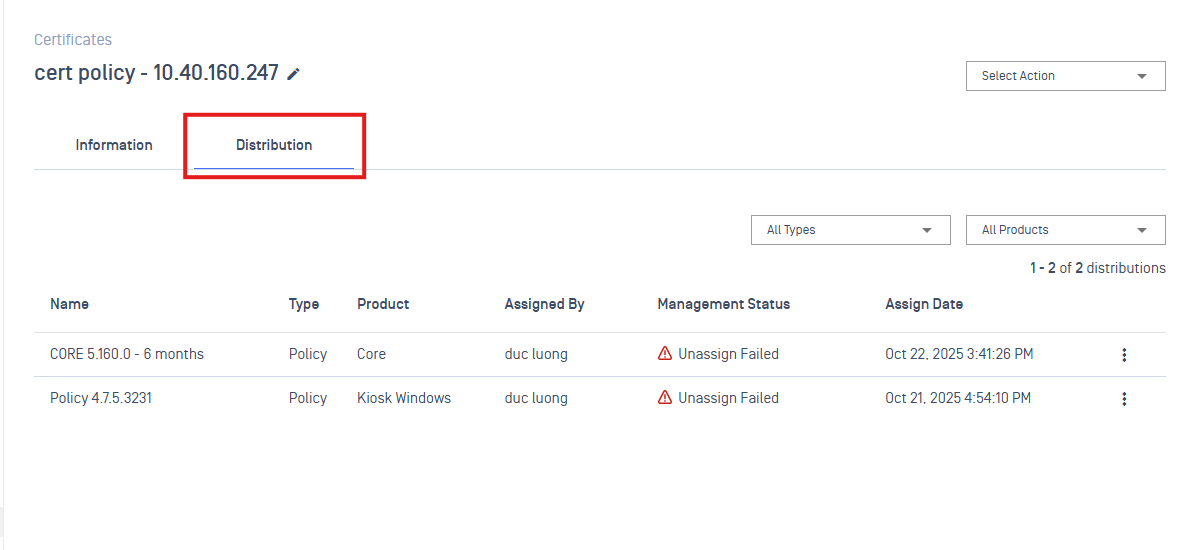Go back via the Certificates breadcrumb

(73, 40)
